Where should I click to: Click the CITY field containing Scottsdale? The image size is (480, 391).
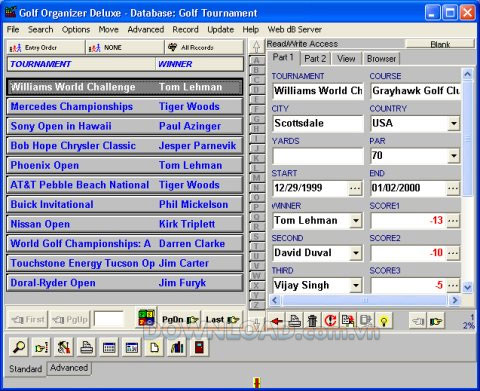(x=318, y=124)
